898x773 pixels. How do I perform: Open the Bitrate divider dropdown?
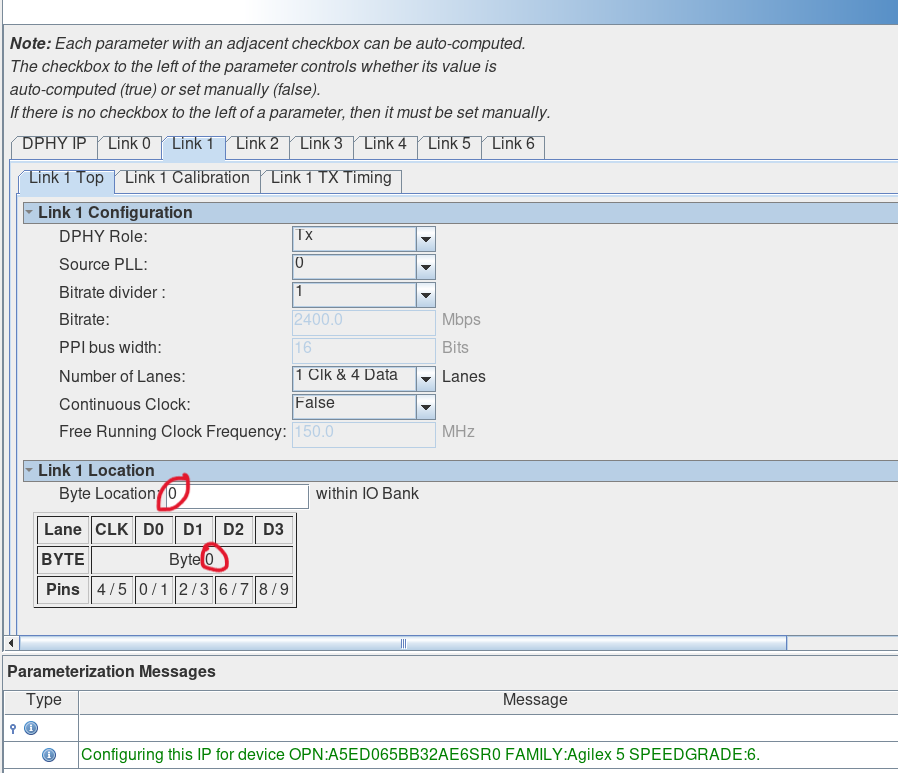[426, 295]
